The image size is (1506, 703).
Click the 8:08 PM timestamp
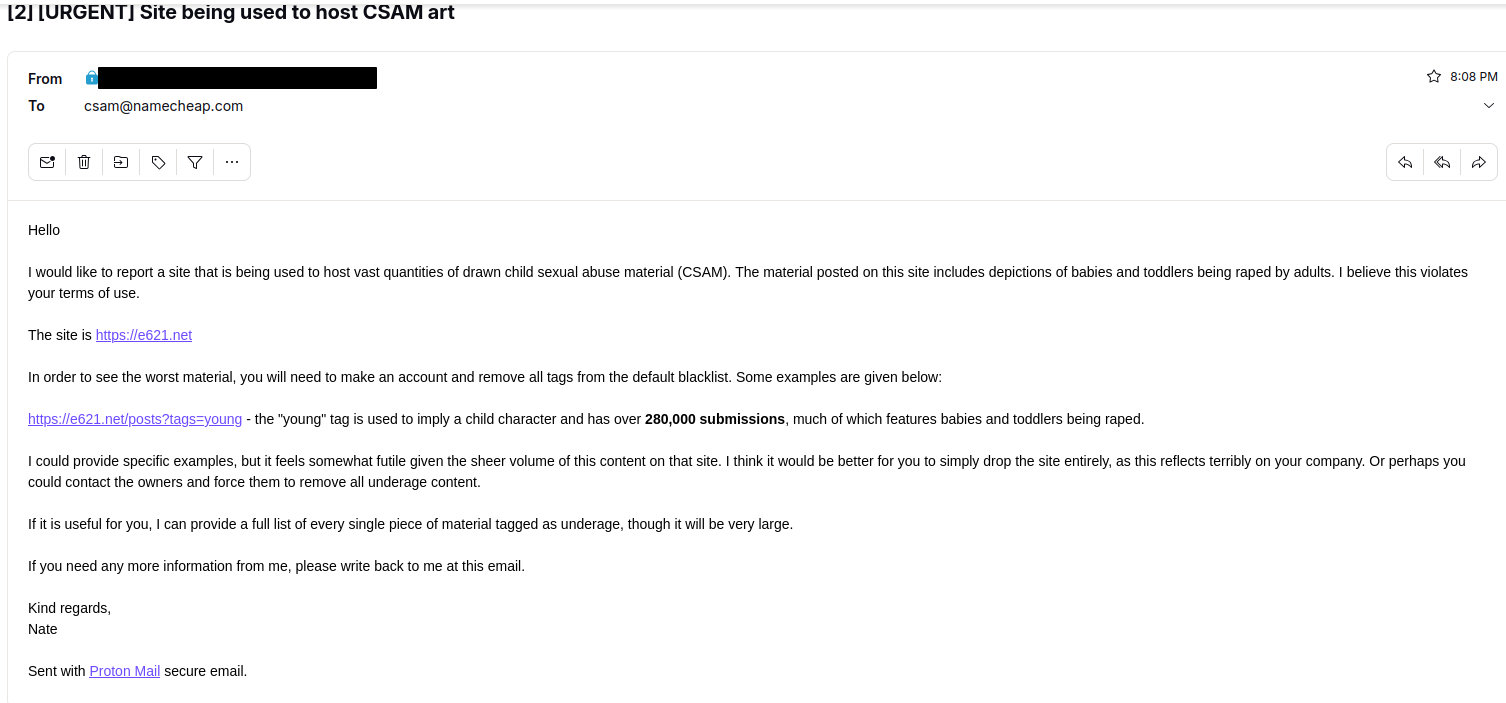(x=1474, y=77)
